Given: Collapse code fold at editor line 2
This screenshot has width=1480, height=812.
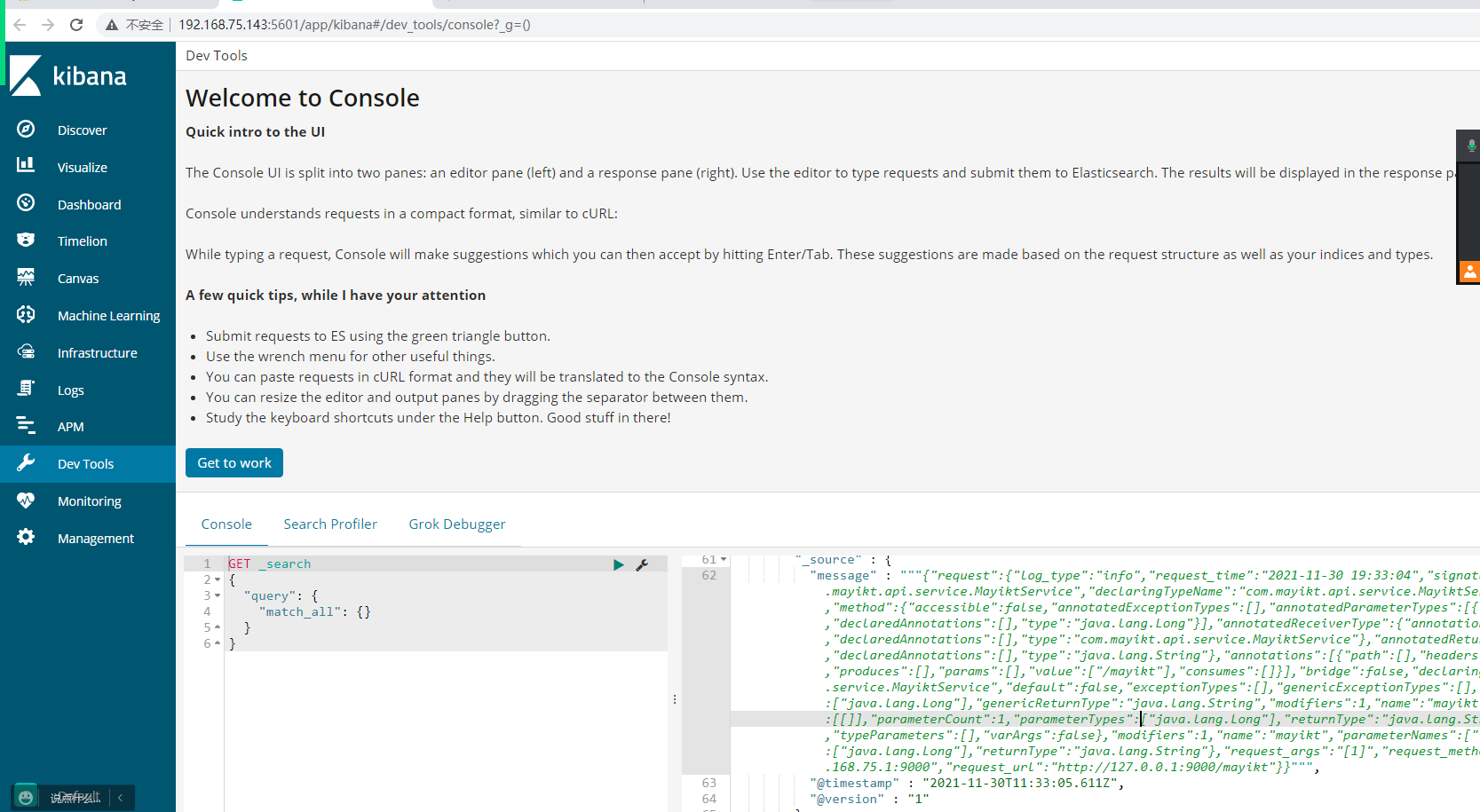Looking at the screenshot, I should coord(218,579).
